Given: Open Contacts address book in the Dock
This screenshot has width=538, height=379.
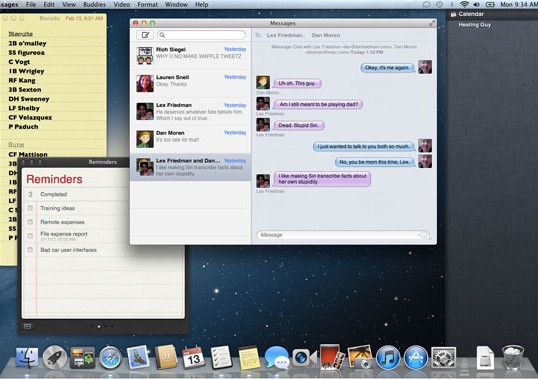Looking at the screenshot, I should click(166, 357).
